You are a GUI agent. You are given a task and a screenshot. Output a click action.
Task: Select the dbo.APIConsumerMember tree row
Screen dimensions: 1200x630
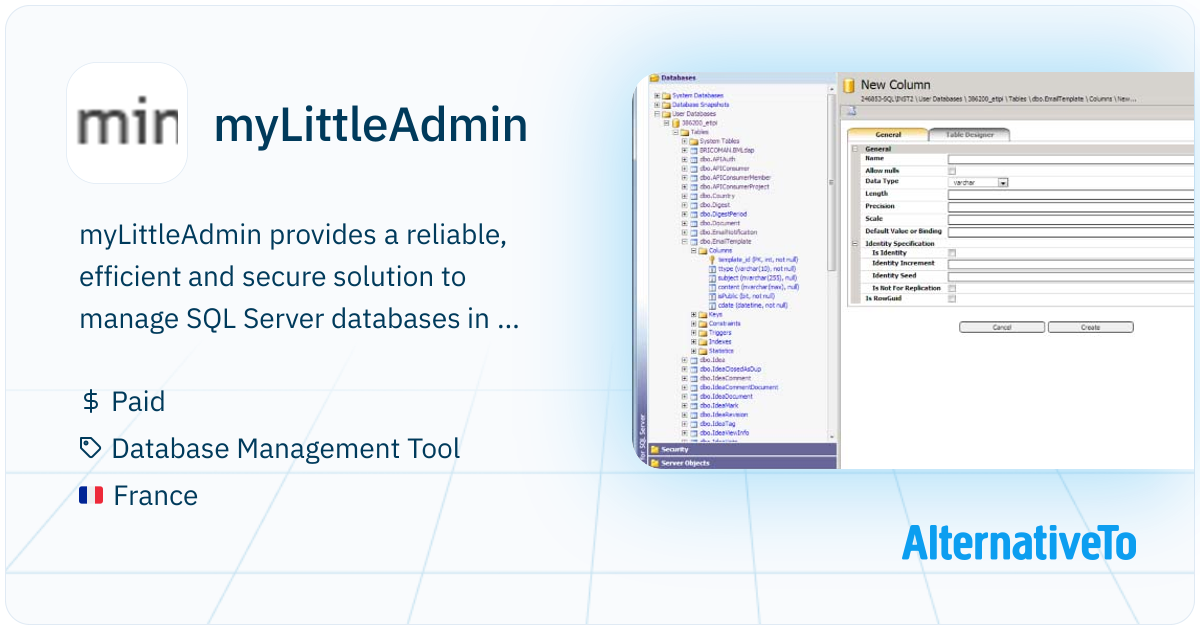click(x=735, y=177)
